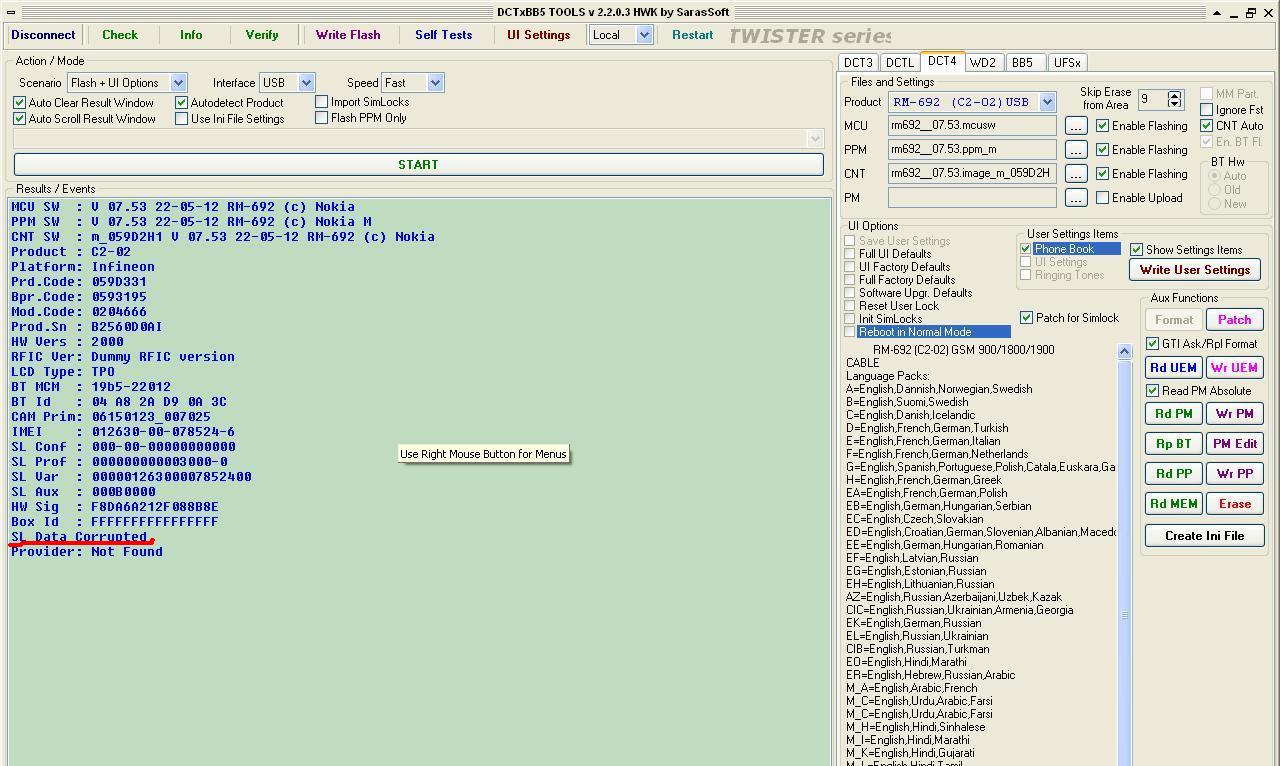
Task: Open the Scenario dropdown
Action: click(x=127, y=83)
